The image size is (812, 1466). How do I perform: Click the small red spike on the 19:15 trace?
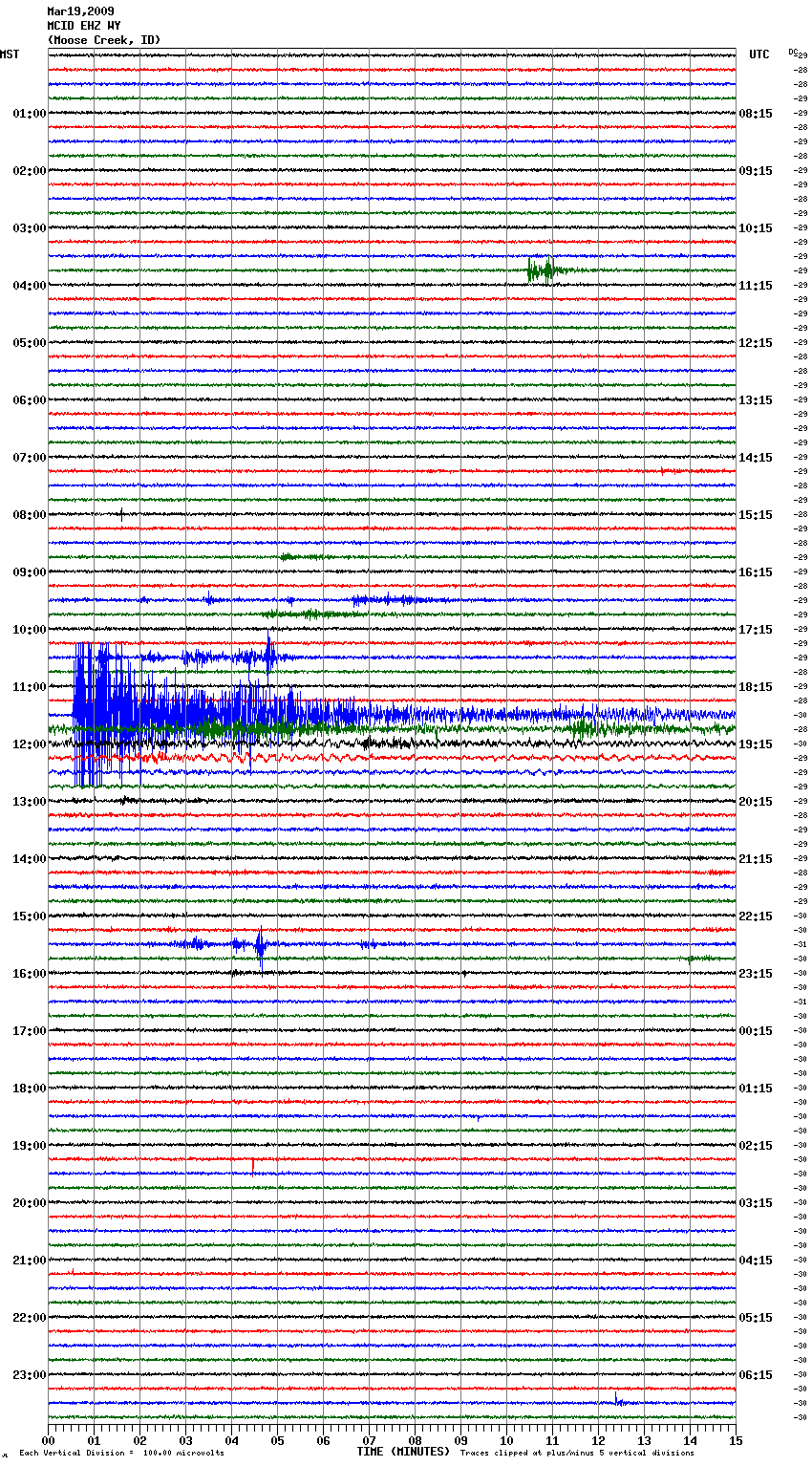coord(253,1165)
